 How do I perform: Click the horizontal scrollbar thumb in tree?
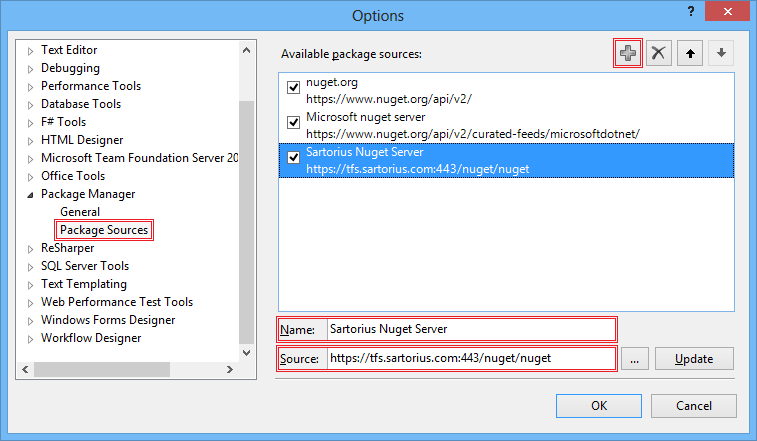click(102, 370)
